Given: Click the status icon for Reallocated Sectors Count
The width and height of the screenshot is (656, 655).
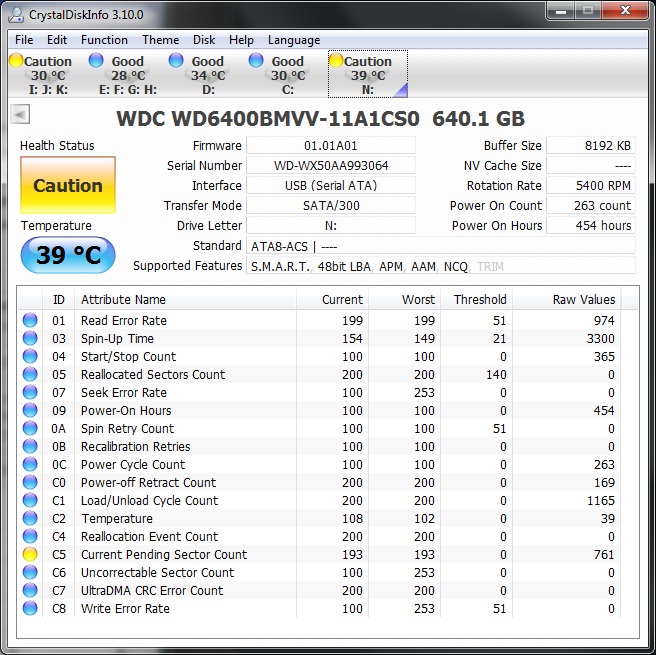Looking at the screenshot, I should 30,374.
